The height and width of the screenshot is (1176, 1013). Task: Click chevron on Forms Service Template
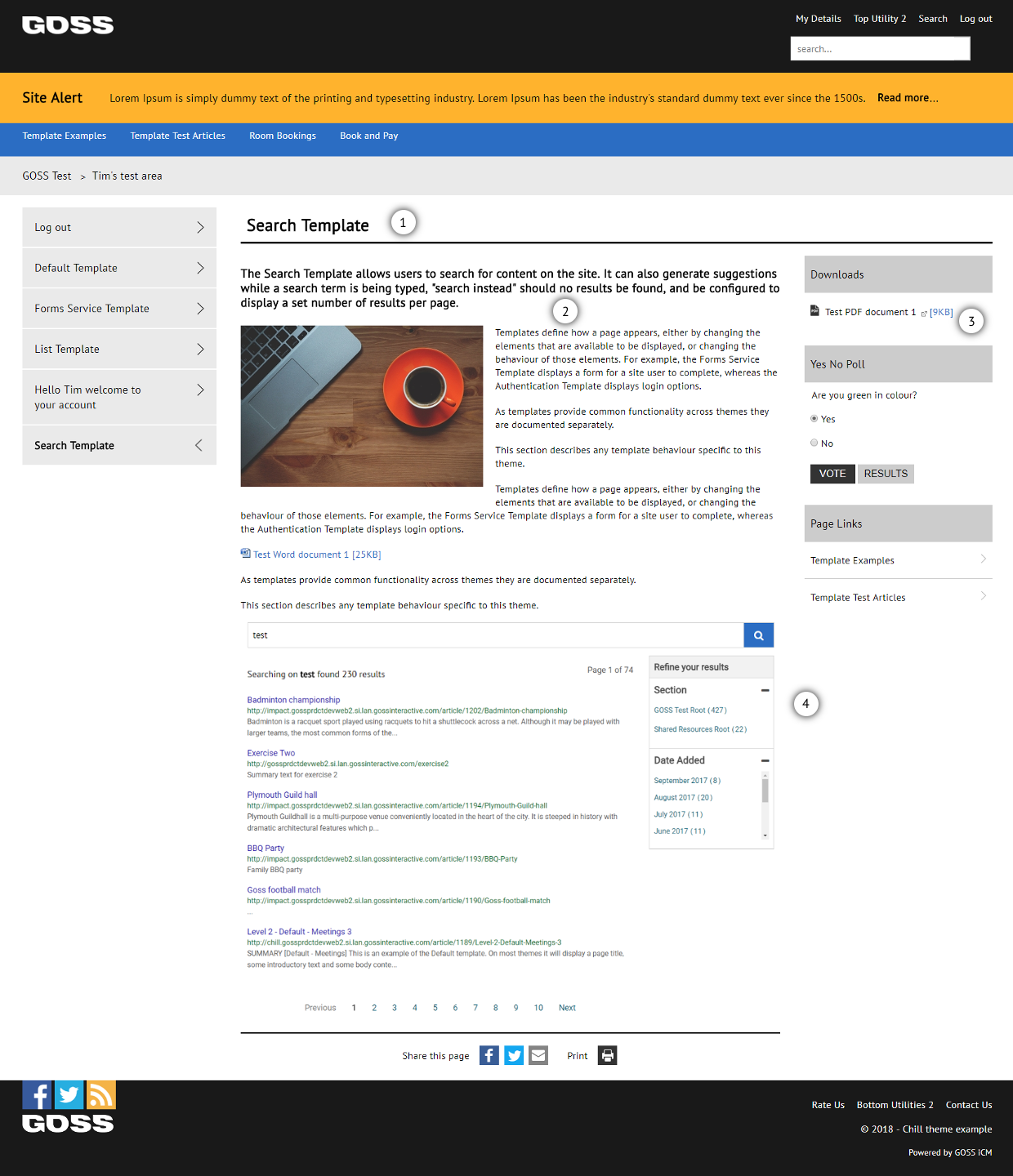200,309
